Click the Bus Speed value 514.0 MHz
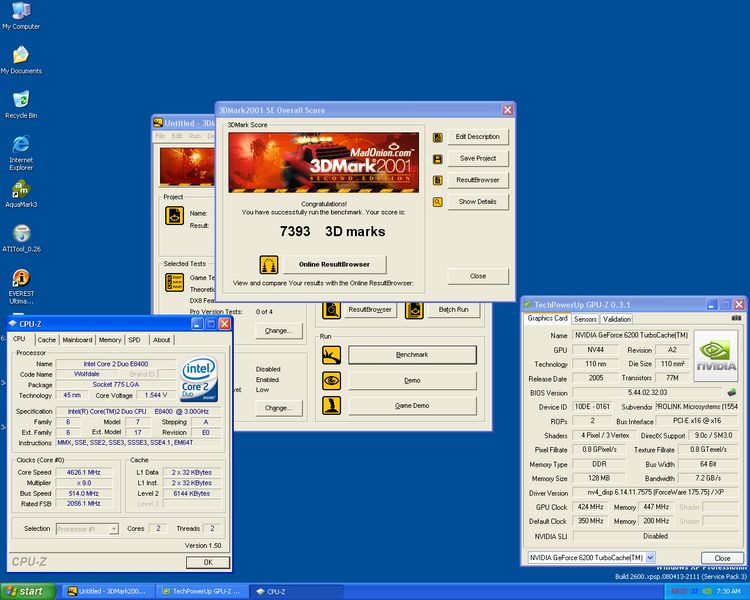This screenshot has width=750, height=600. coord(84,493)
